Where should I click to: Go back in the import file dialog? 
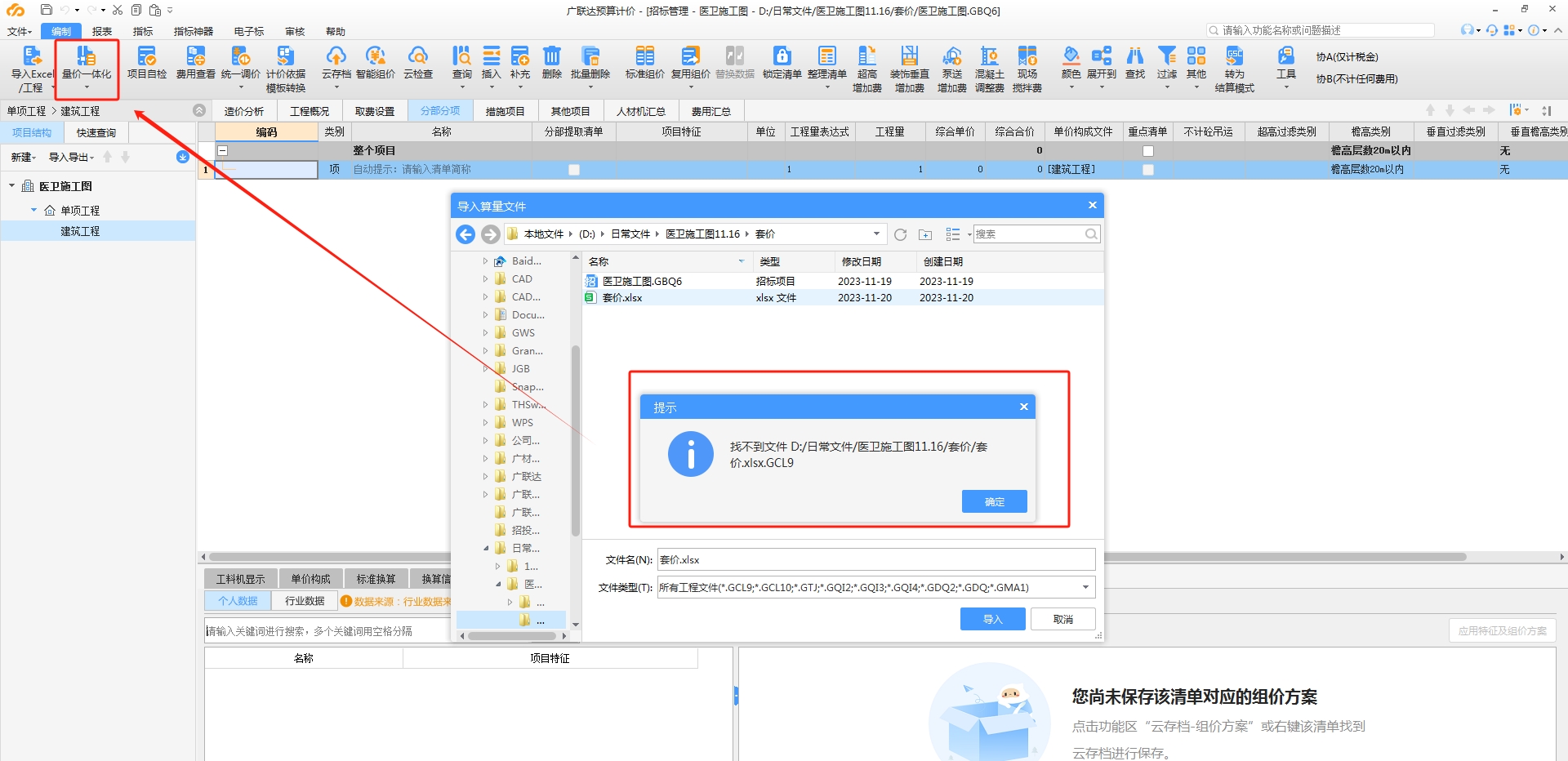click(465, 234)
